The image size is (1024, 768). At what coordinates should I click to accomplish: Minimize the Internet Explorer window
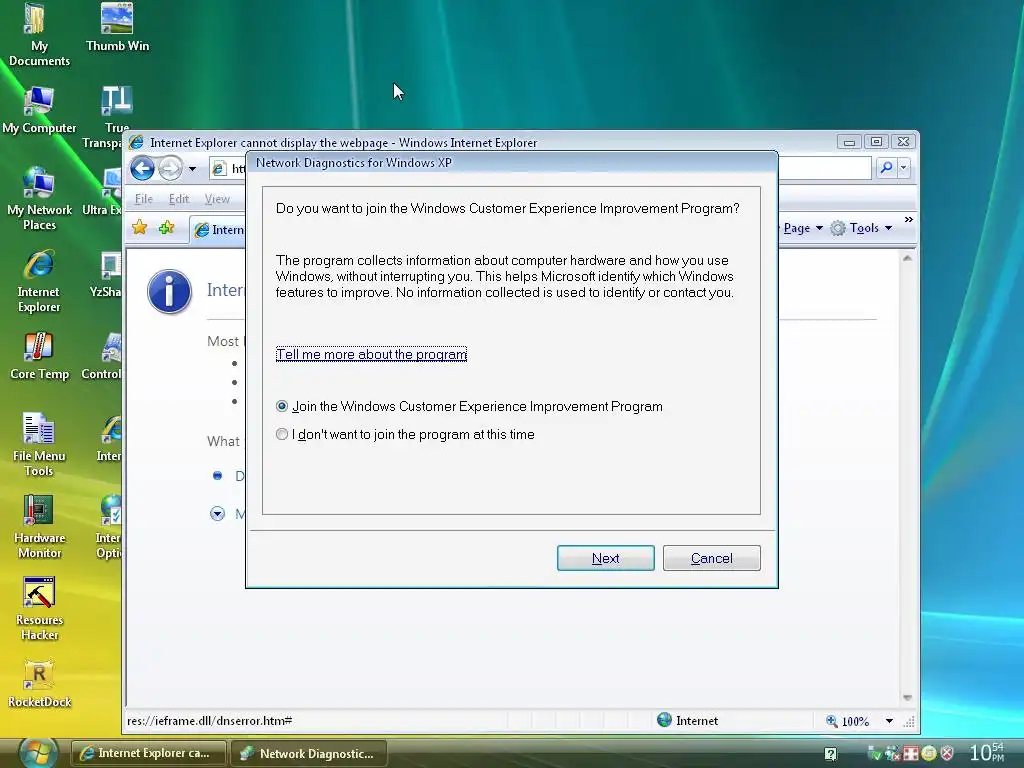click(x=849, y=142)
